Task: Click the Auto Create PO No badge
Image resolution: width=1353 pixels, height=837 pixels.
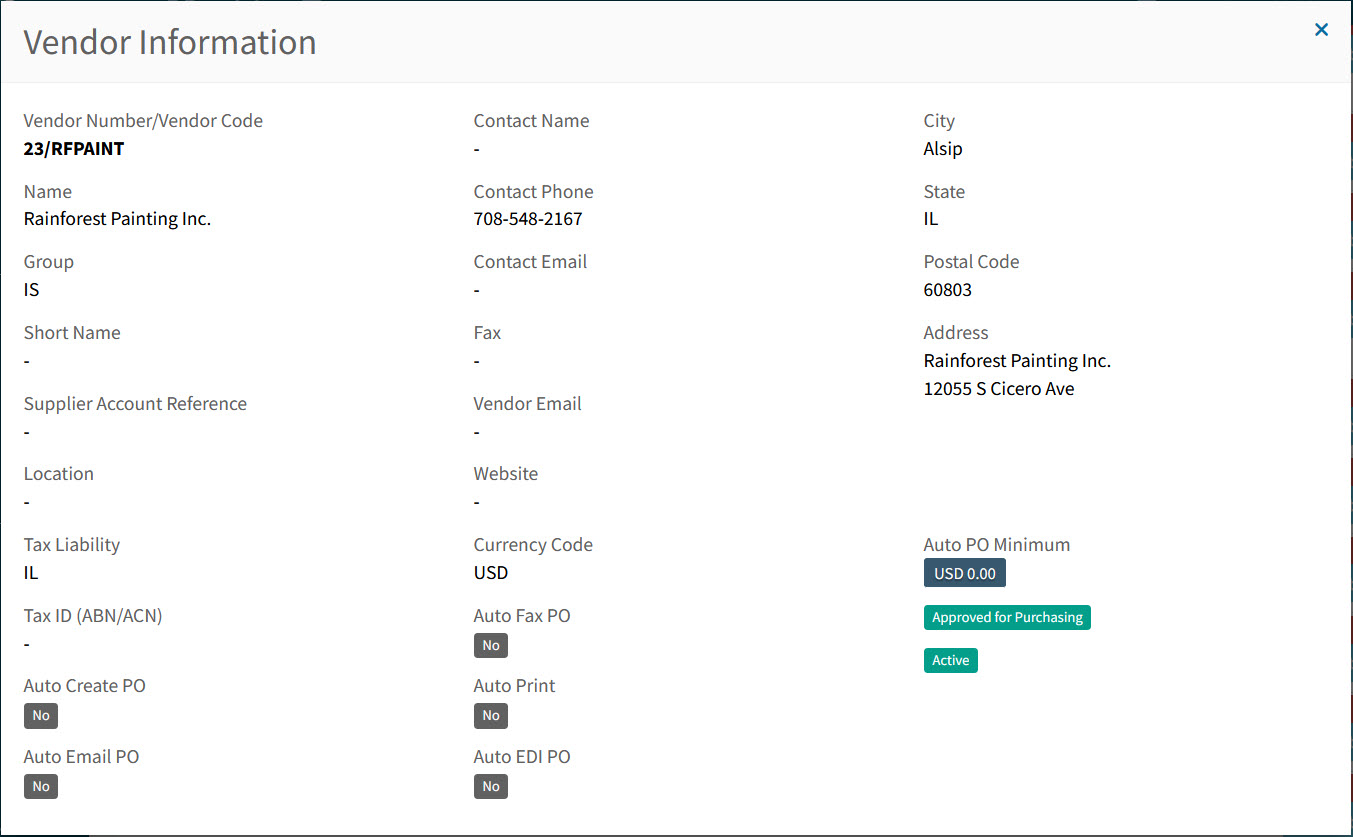Action: 41,716
